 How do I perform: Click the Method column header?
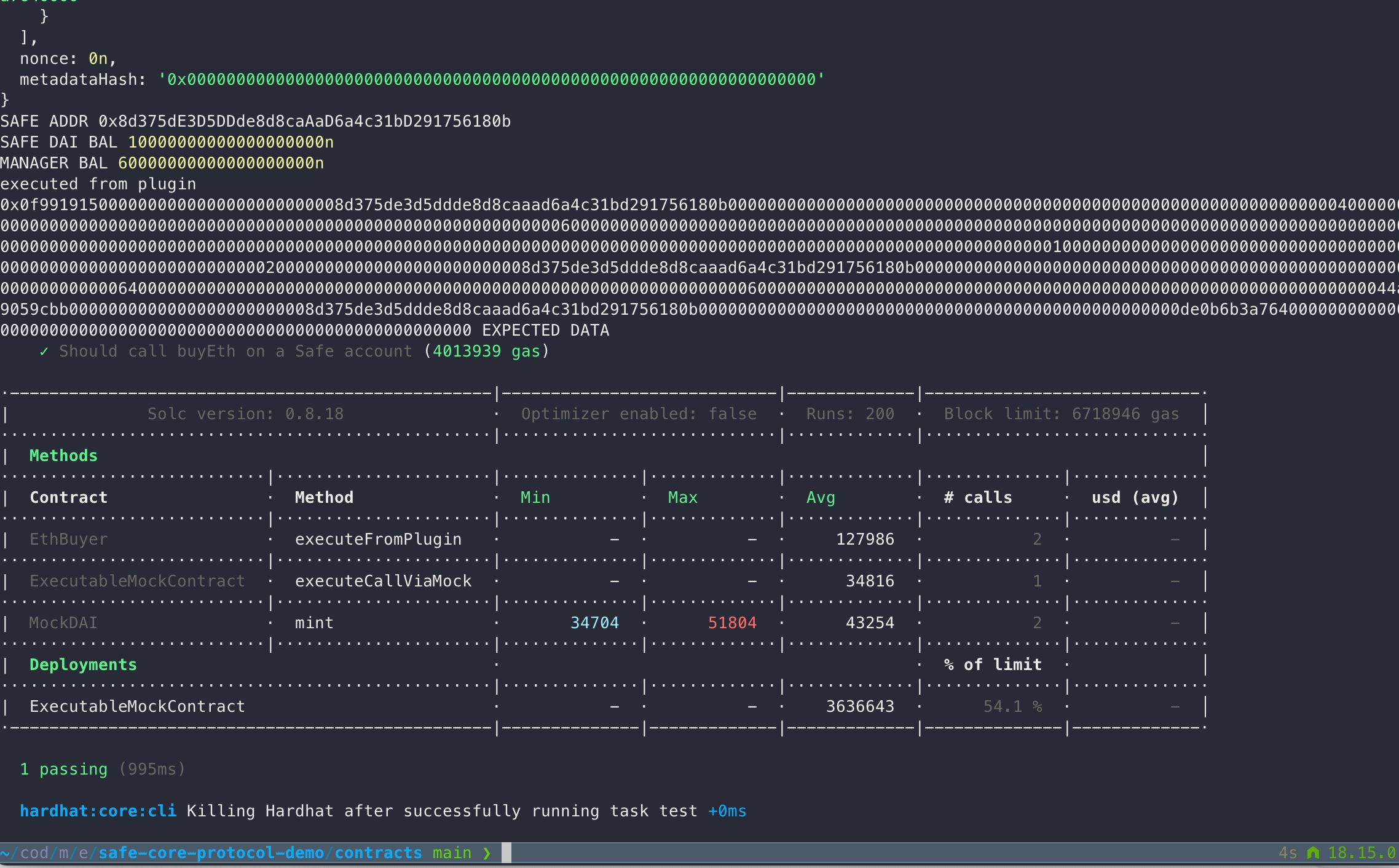(x=325, y=497)
